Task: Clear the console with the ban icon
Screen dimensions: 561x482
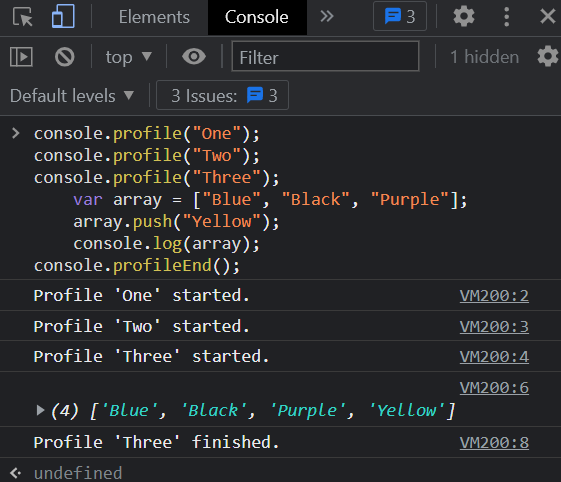Action: (65, 57)
